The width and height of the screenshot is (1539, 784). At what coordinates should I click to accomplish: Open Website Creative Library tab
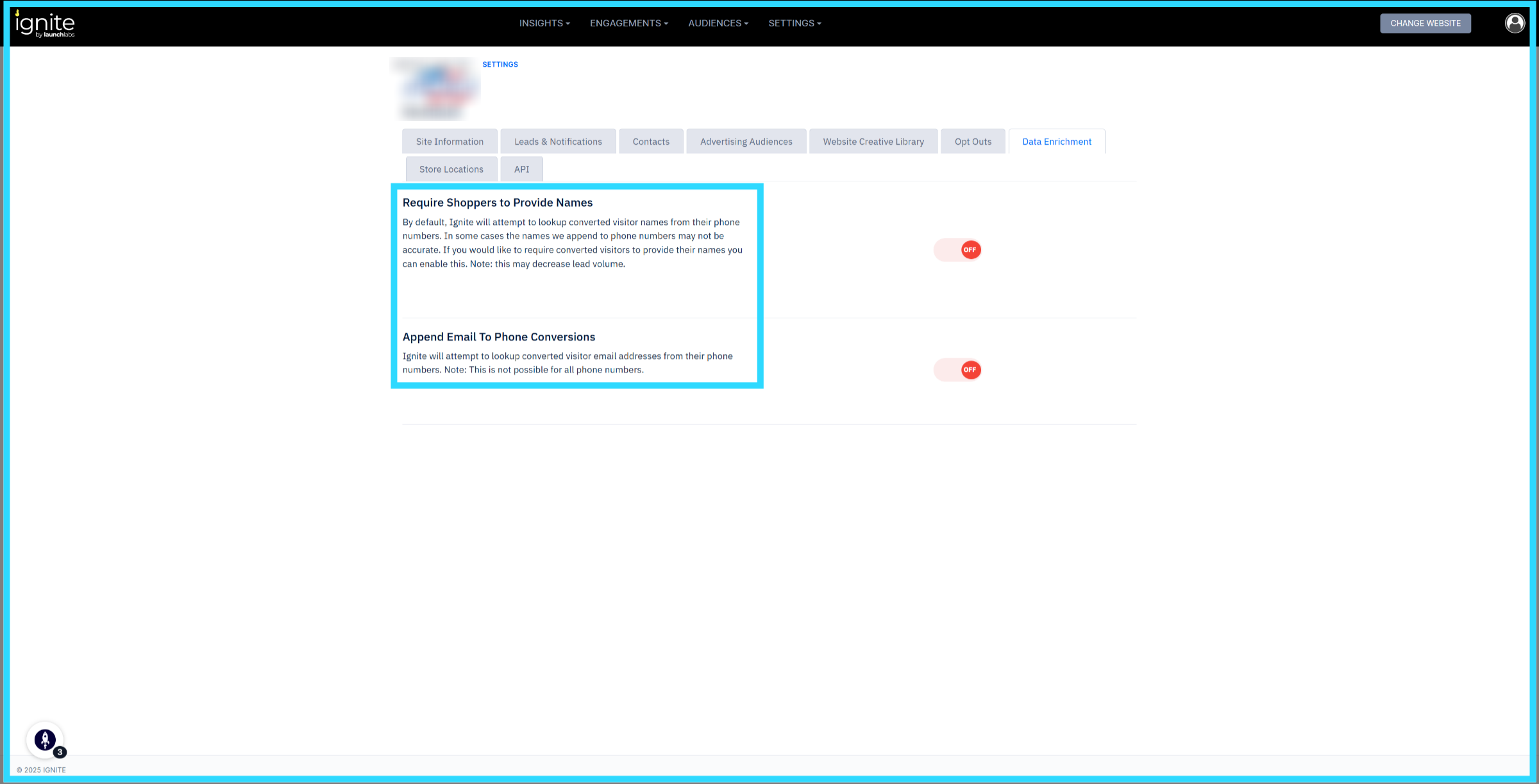click(873, 142)
